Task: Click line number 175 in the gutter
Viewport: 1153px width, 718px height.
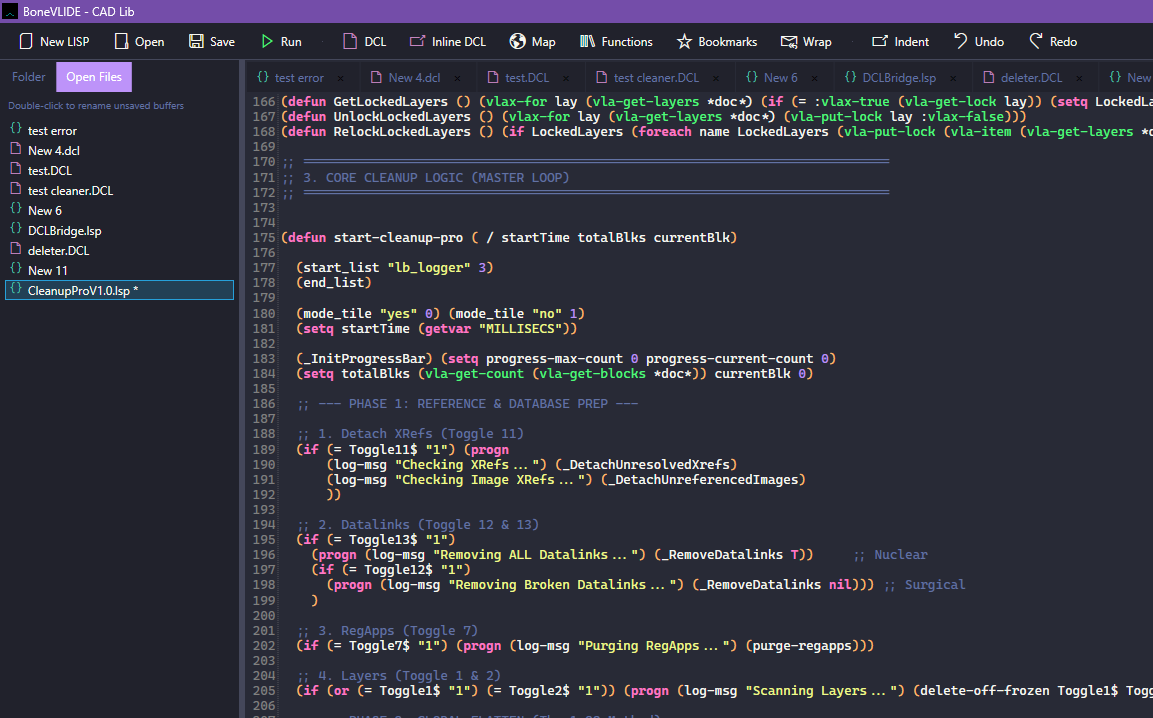Action: 263,238
